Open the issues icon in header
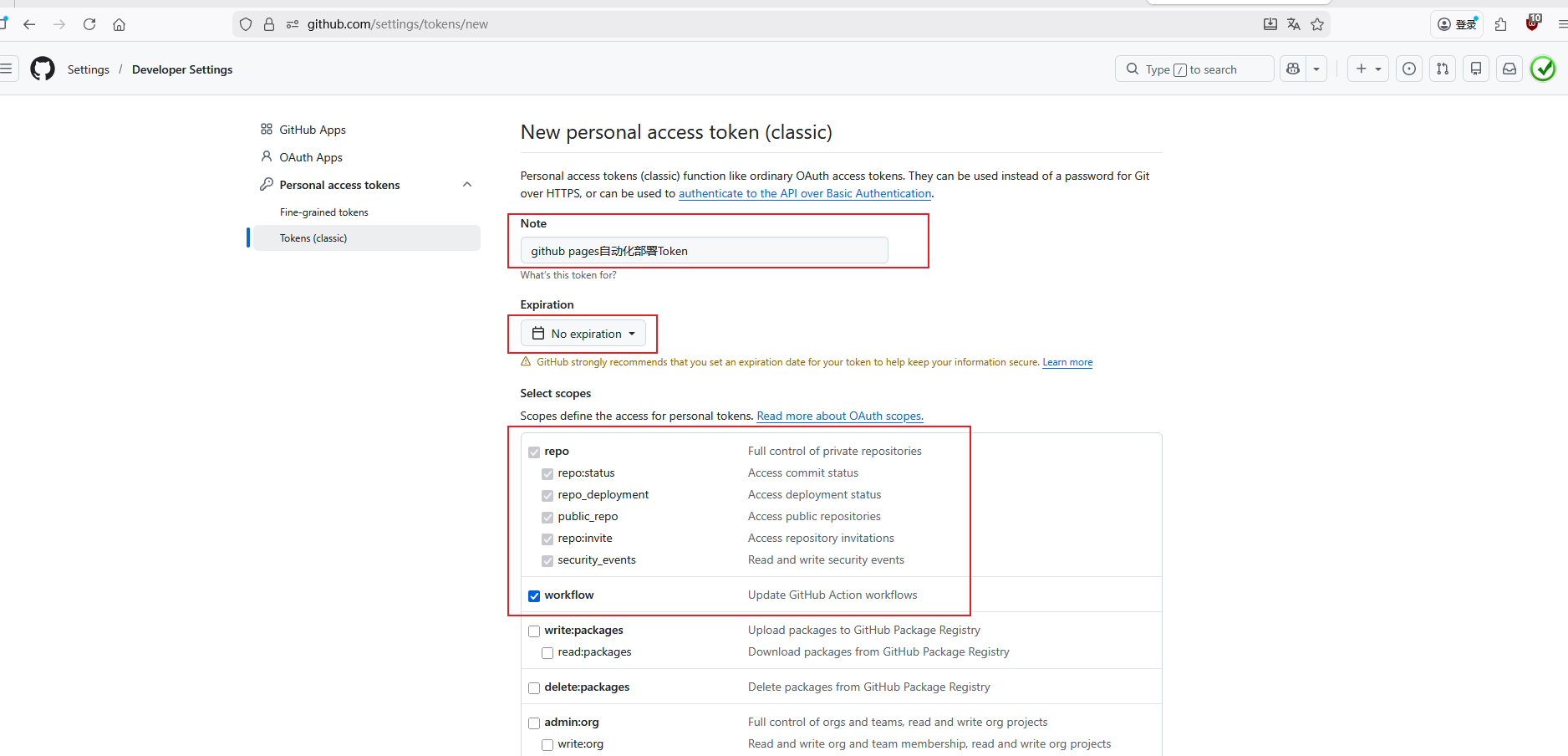 (x=1409, y=69)
